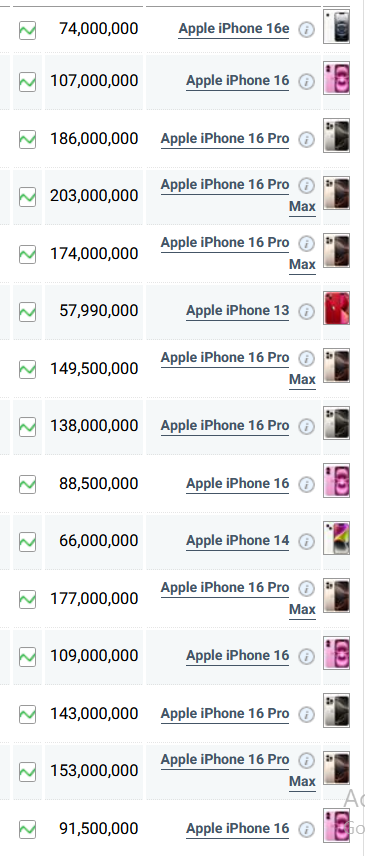The height and width of the screenshot is (856, 365).
Task: Click info icon beside Apple iPhone 16e
Action: [x=307, y=30]
